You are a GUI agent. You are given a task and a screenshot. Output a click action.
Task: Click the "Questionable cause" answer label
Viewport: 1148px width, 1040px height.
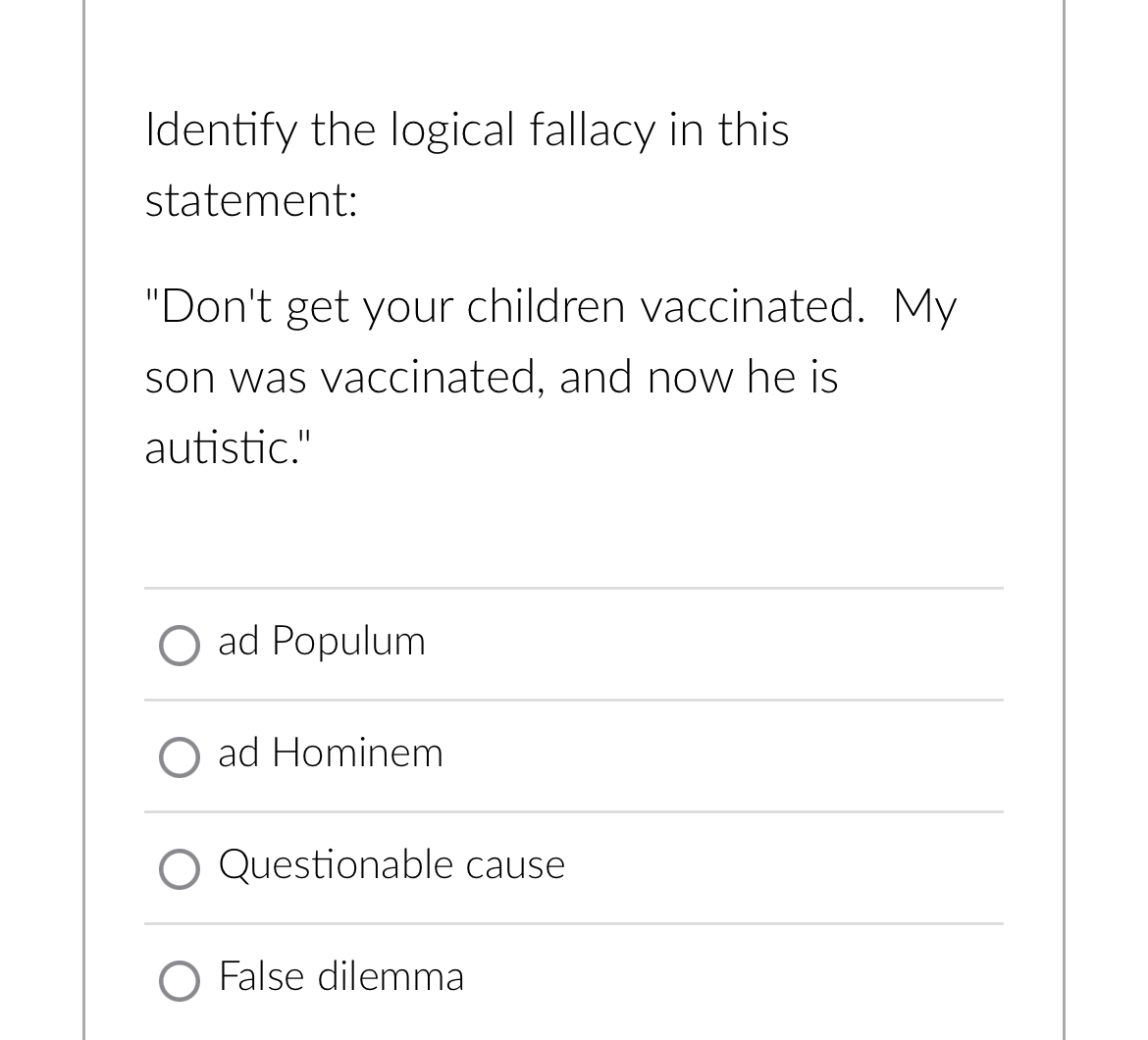(x=391, y=866)
